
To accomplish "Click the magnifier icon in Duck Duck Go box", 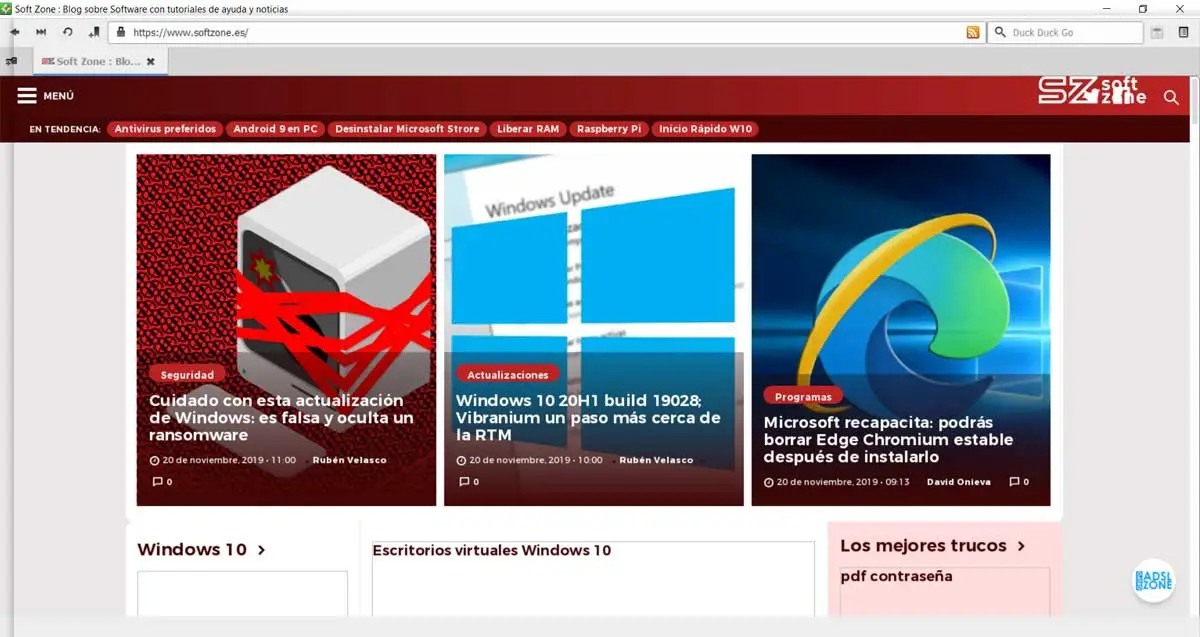I will coord(1000,32).
